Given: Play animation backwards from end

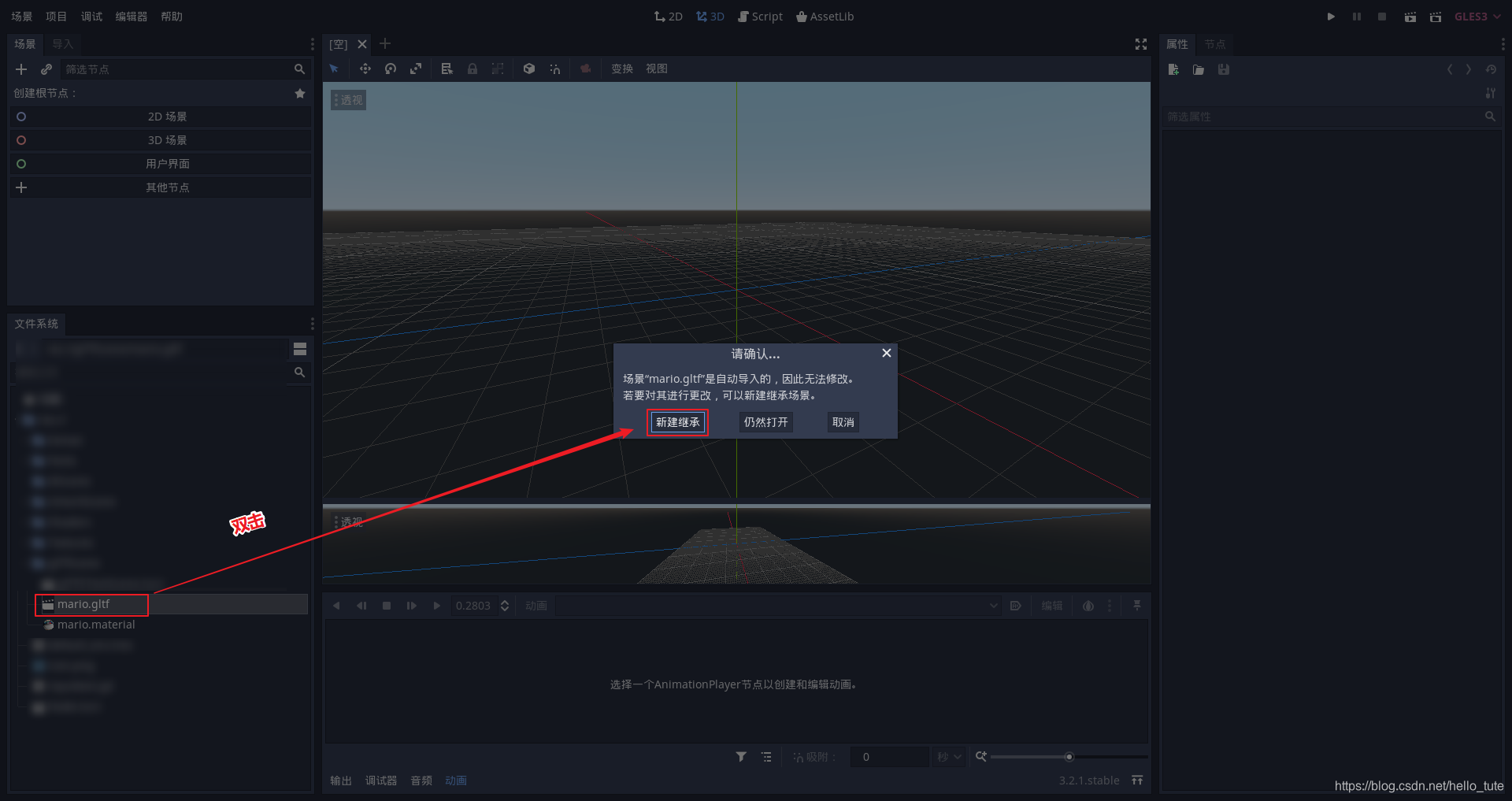Looking at the screenshot, I should [336, 606].
